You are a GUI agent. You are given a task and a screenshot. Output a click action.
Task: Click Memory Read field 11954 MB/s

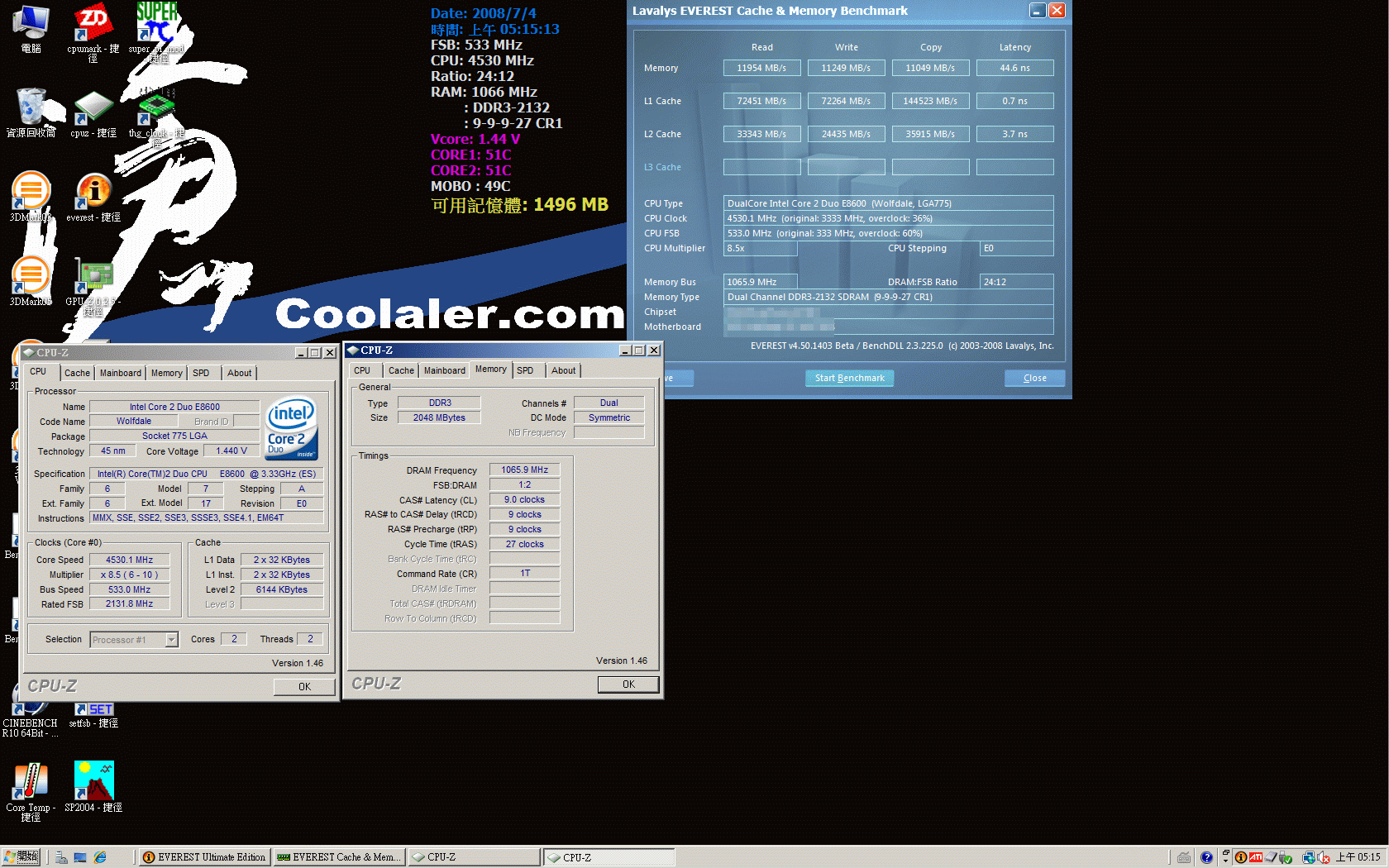point(762,68)
